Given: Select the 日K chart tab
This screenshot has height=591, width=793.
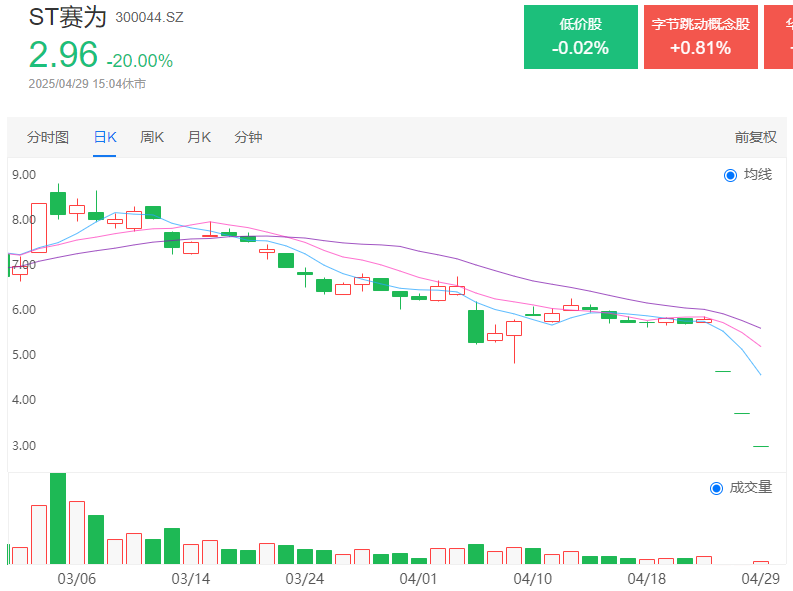Looking at the screenshot, I should (105, 137).
